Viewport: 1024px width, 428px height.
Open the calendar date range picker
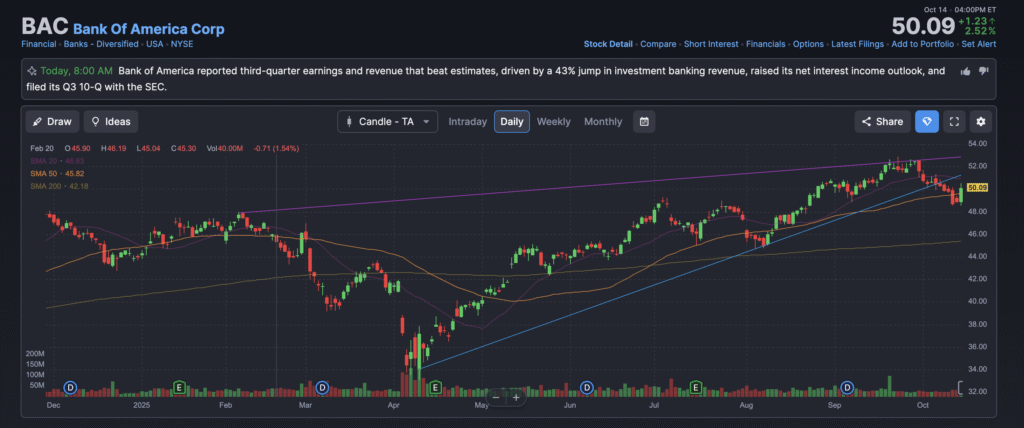(645, 122)
